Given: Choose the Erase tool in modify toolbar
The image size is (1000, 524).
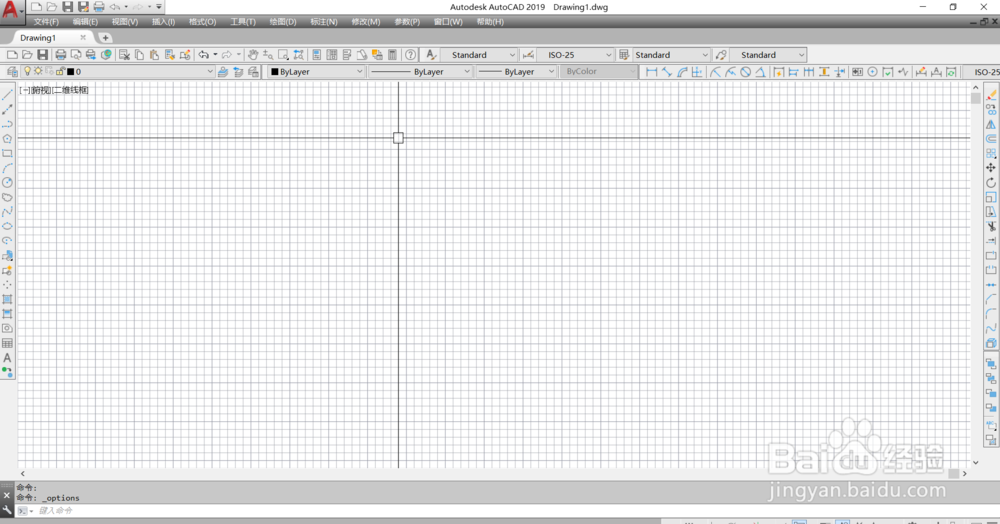Looking at the screenshot, I should pos(991,95).
